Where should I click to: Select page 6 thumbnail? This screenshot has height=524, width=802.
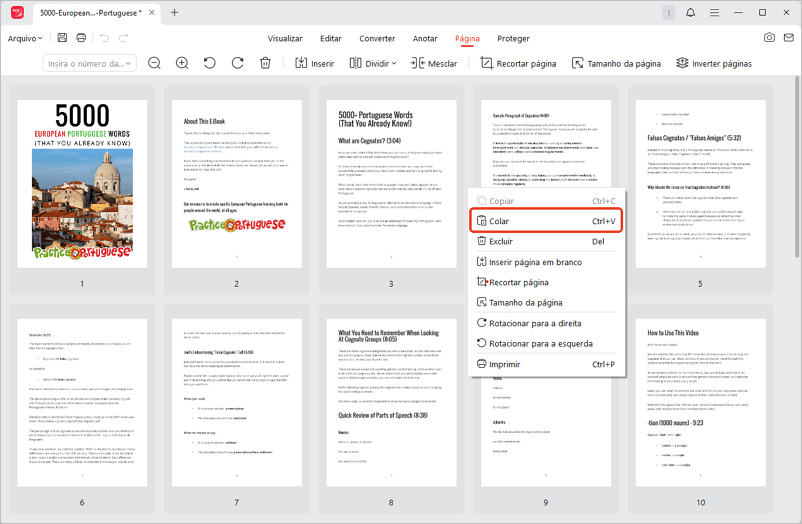click(82, 402)
